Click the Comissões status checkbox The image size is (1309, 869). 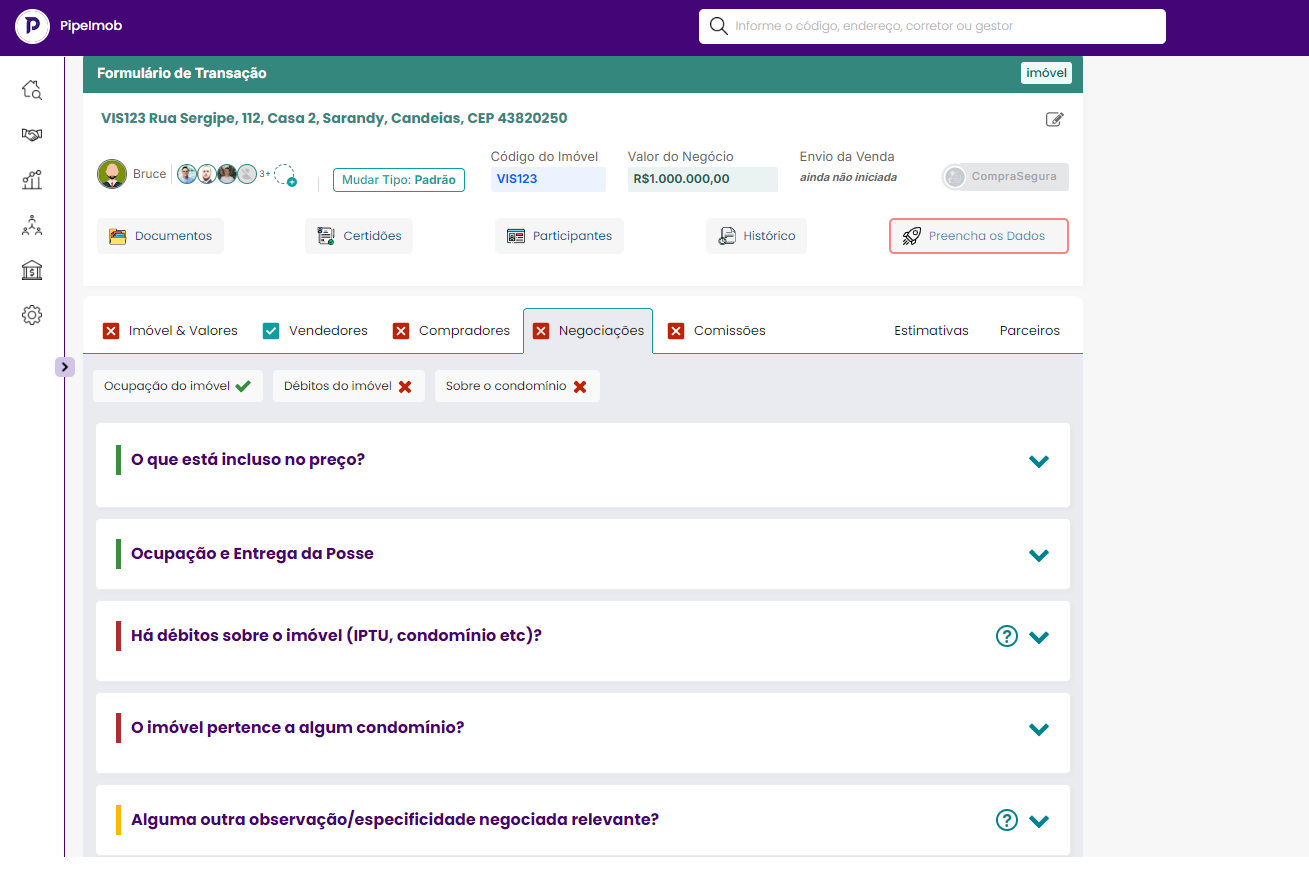point(676,331)
